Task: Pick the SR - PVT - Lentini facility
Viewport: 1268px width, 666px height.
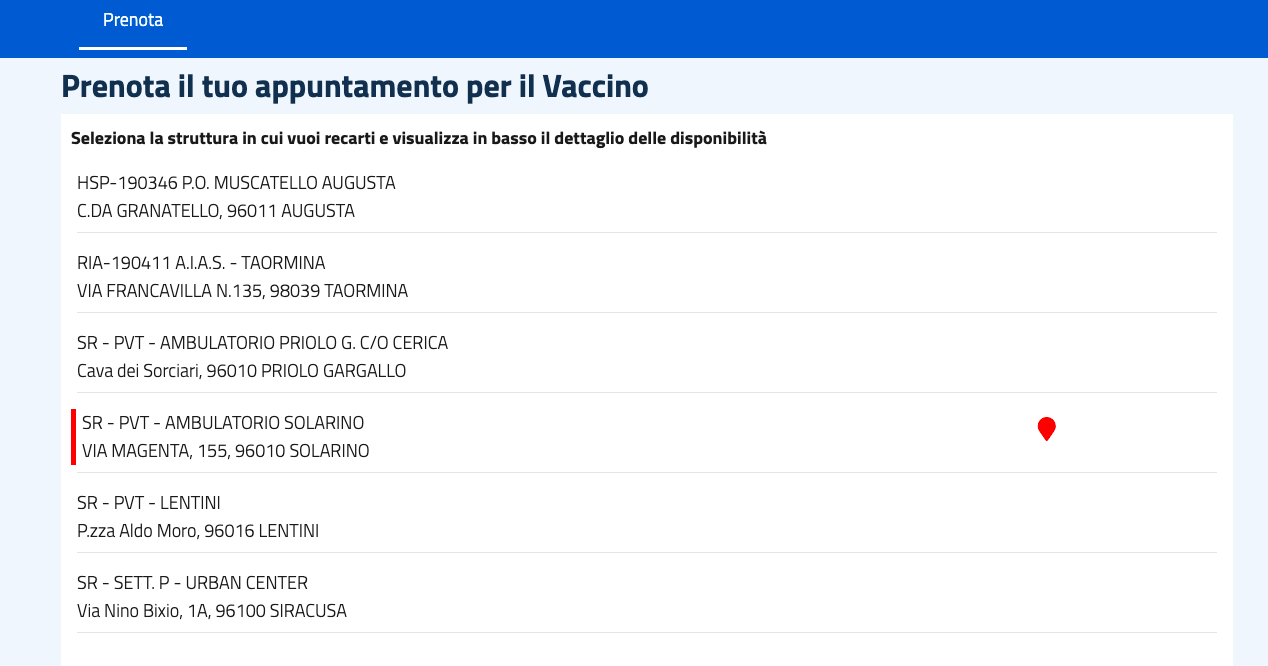Action: point(148,502)
